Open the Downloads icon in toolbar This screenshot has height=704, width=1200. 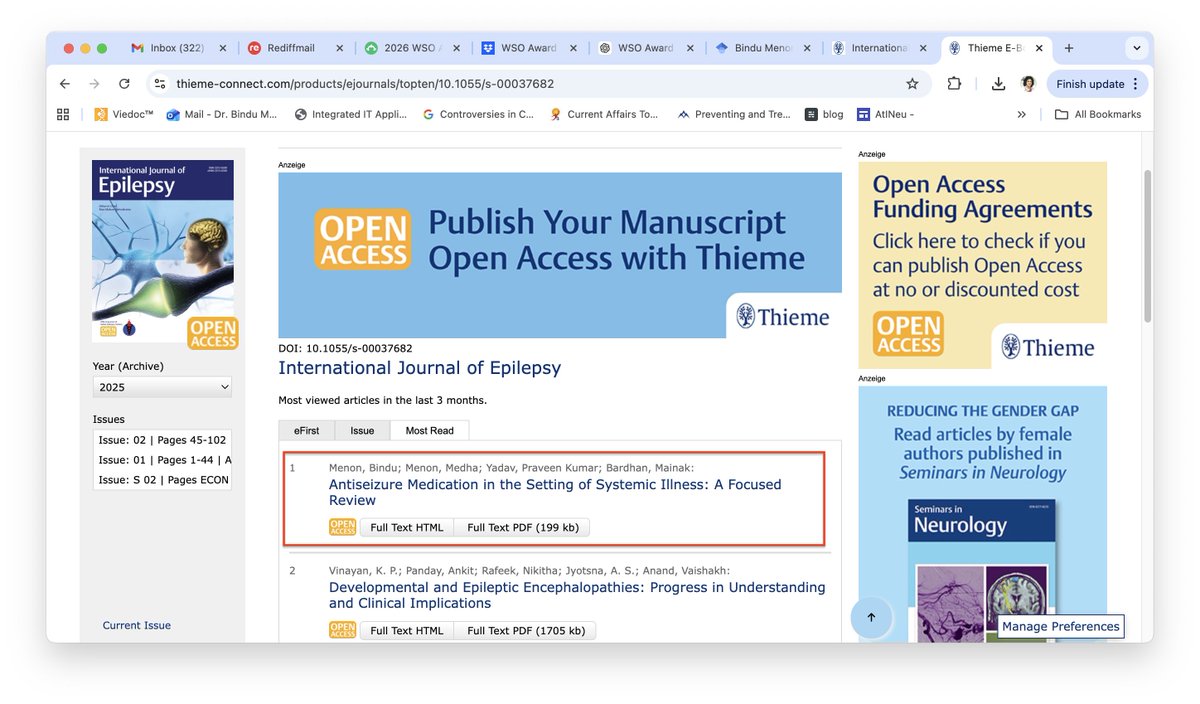click(x=998, y=84)
